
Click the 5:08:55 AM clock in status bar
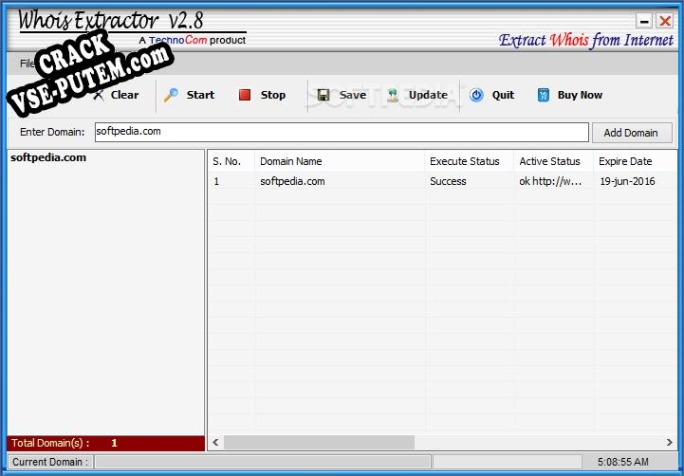pos(623,462)
